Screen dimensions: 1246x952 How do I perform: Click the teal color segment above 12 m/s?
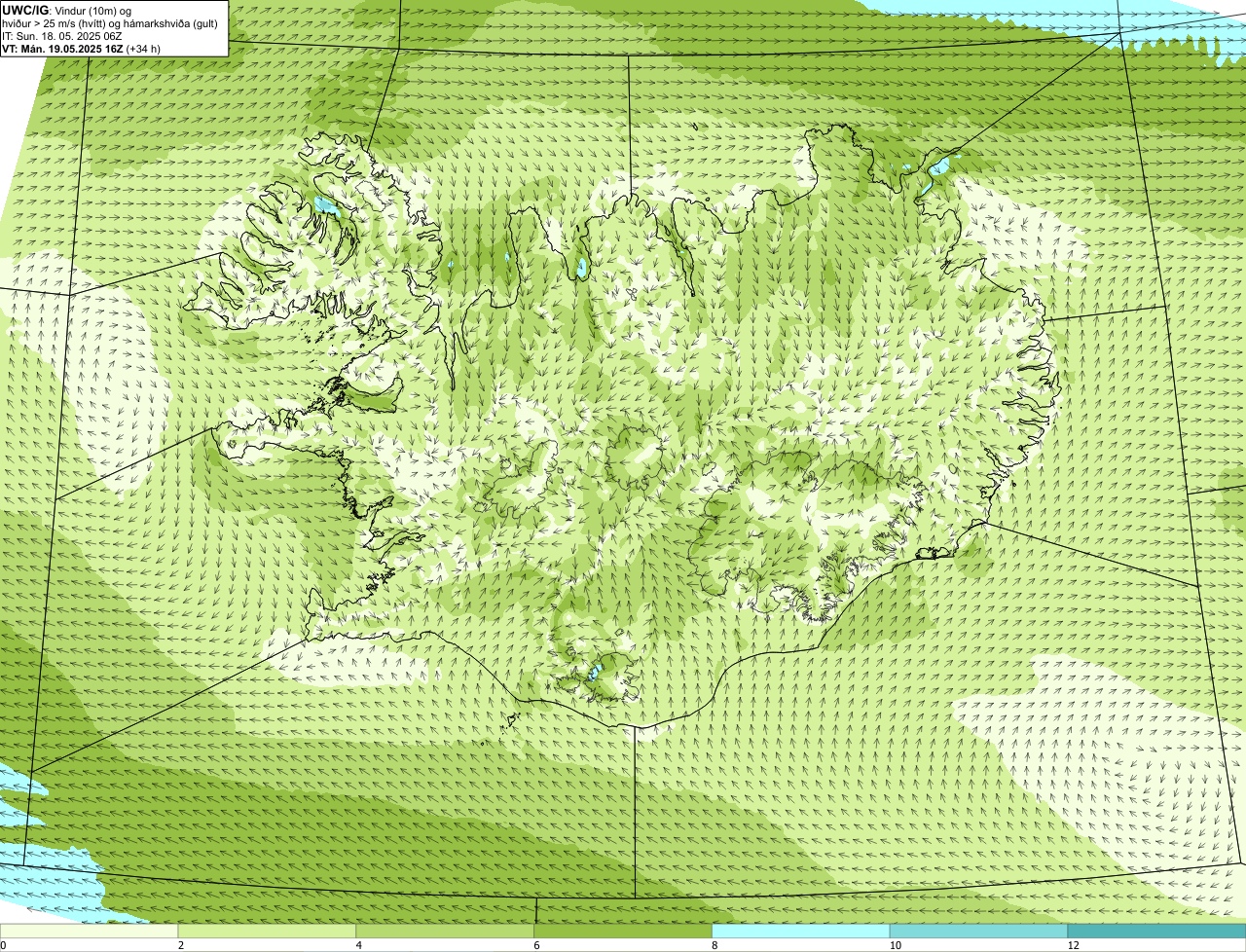tap(1157, 932)
